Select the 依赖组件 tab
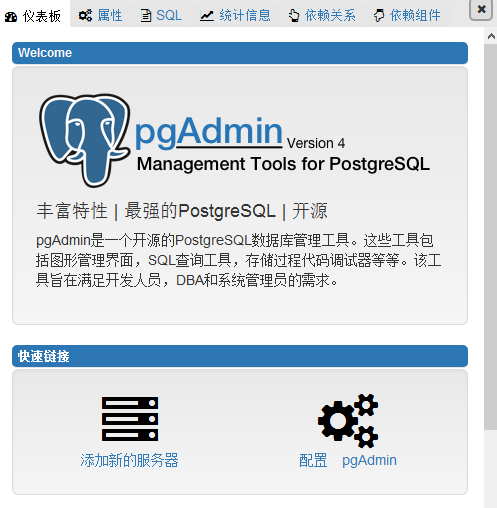The height and width of the screenshot is (508, 497). [407, 15]
